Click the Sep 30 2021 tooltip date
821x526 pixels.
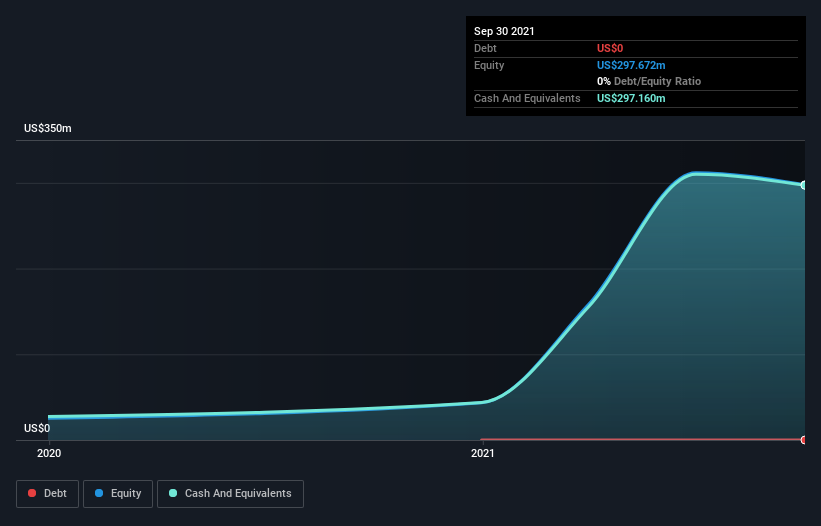(x=504, y=31)
